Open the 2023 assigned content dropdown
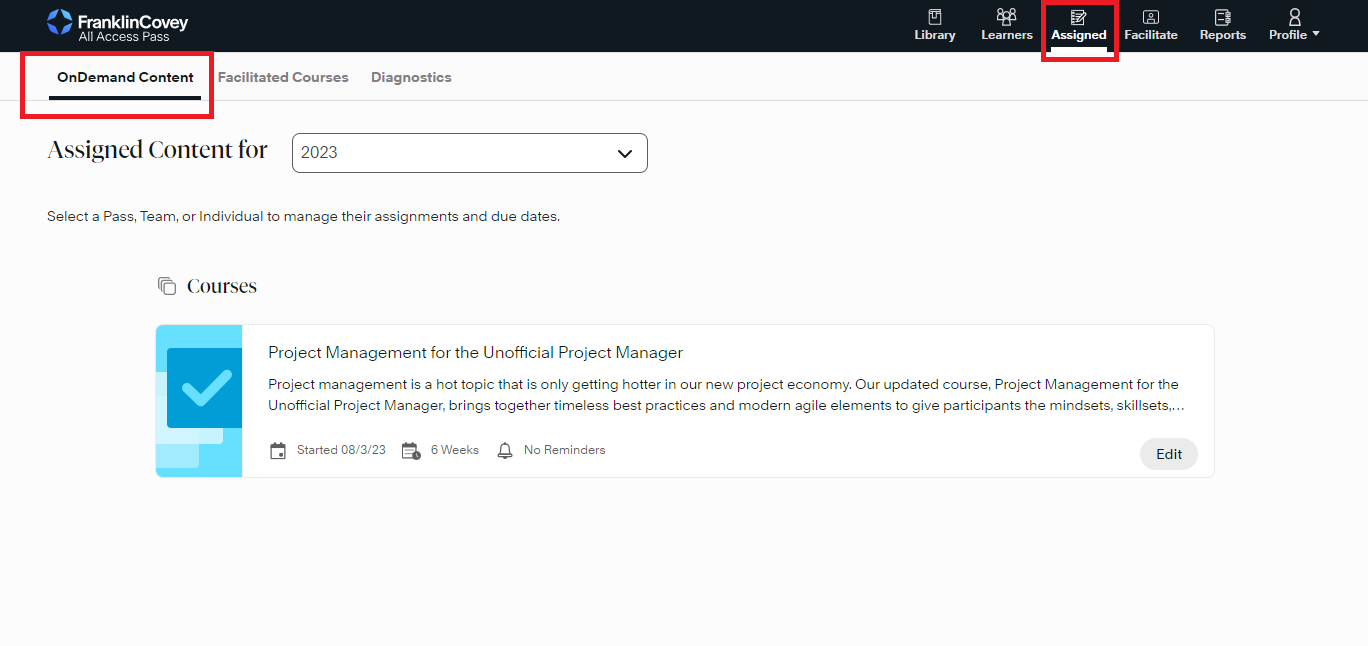The height and width of the screenshot is (646, 1368). coord(469,153)
